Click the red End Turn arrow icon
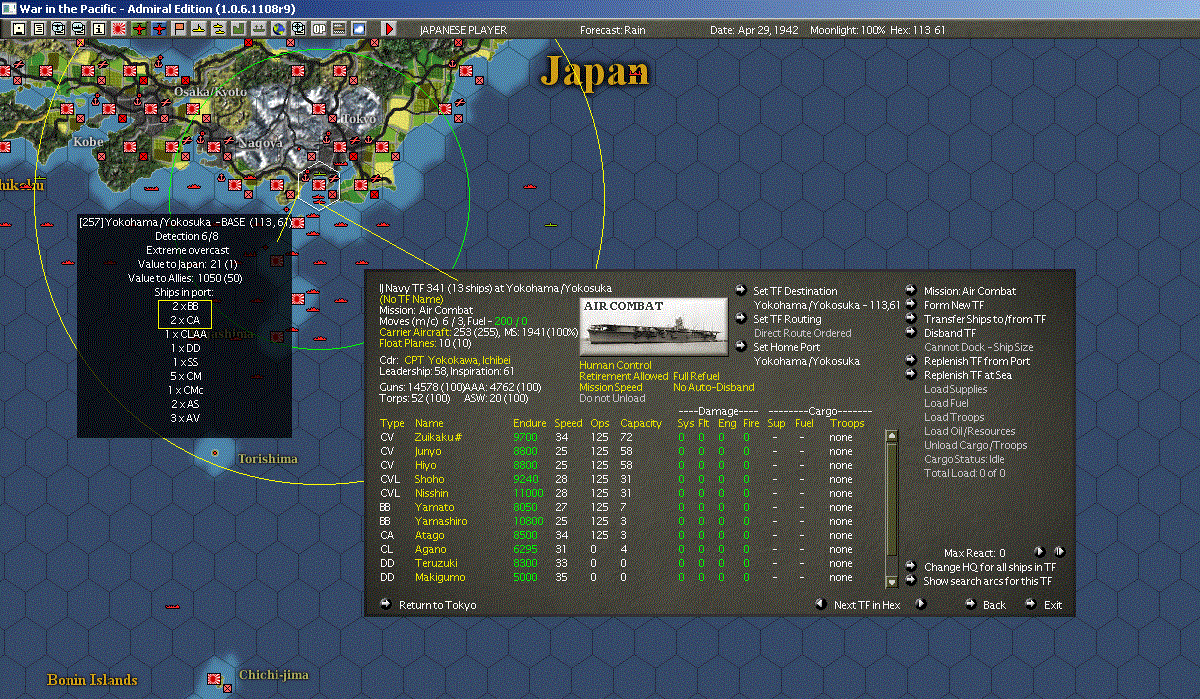1200x699 pixels. click(x=390, y=29)
